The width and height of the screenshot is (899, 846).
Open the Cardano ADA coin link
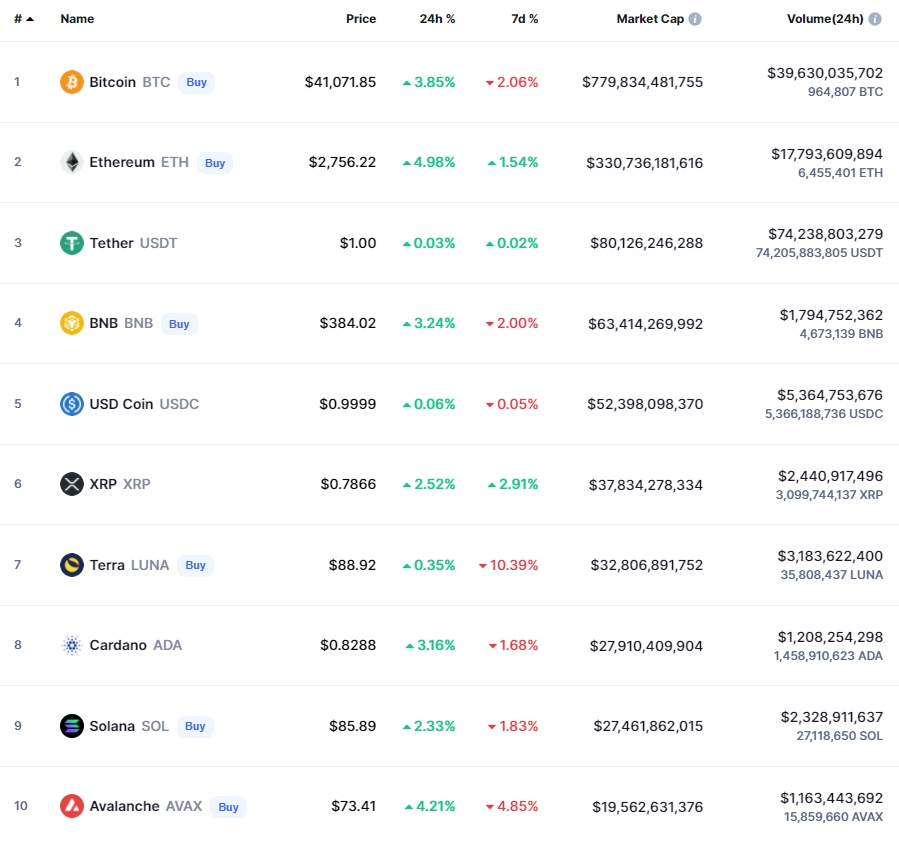click(x=136, y=645)
